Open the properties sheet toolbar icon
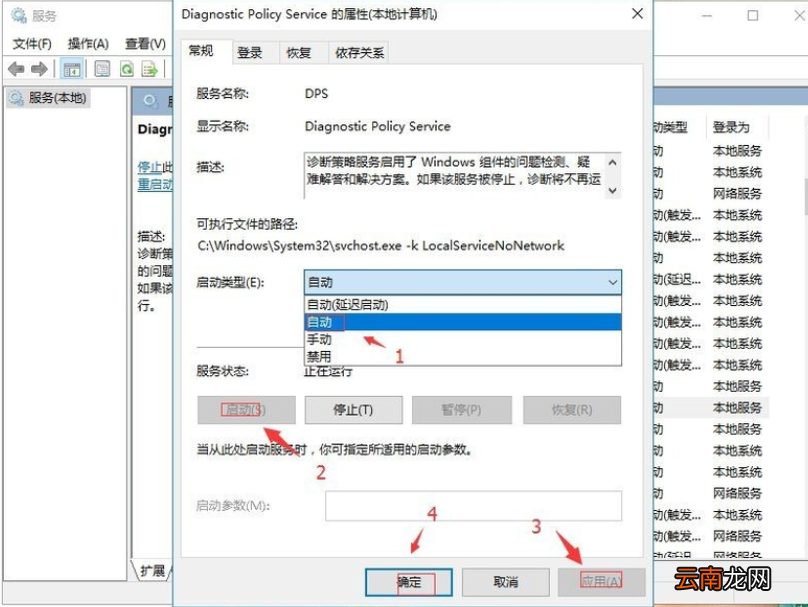This screenshot has height=607, width=808. (102, 69)
